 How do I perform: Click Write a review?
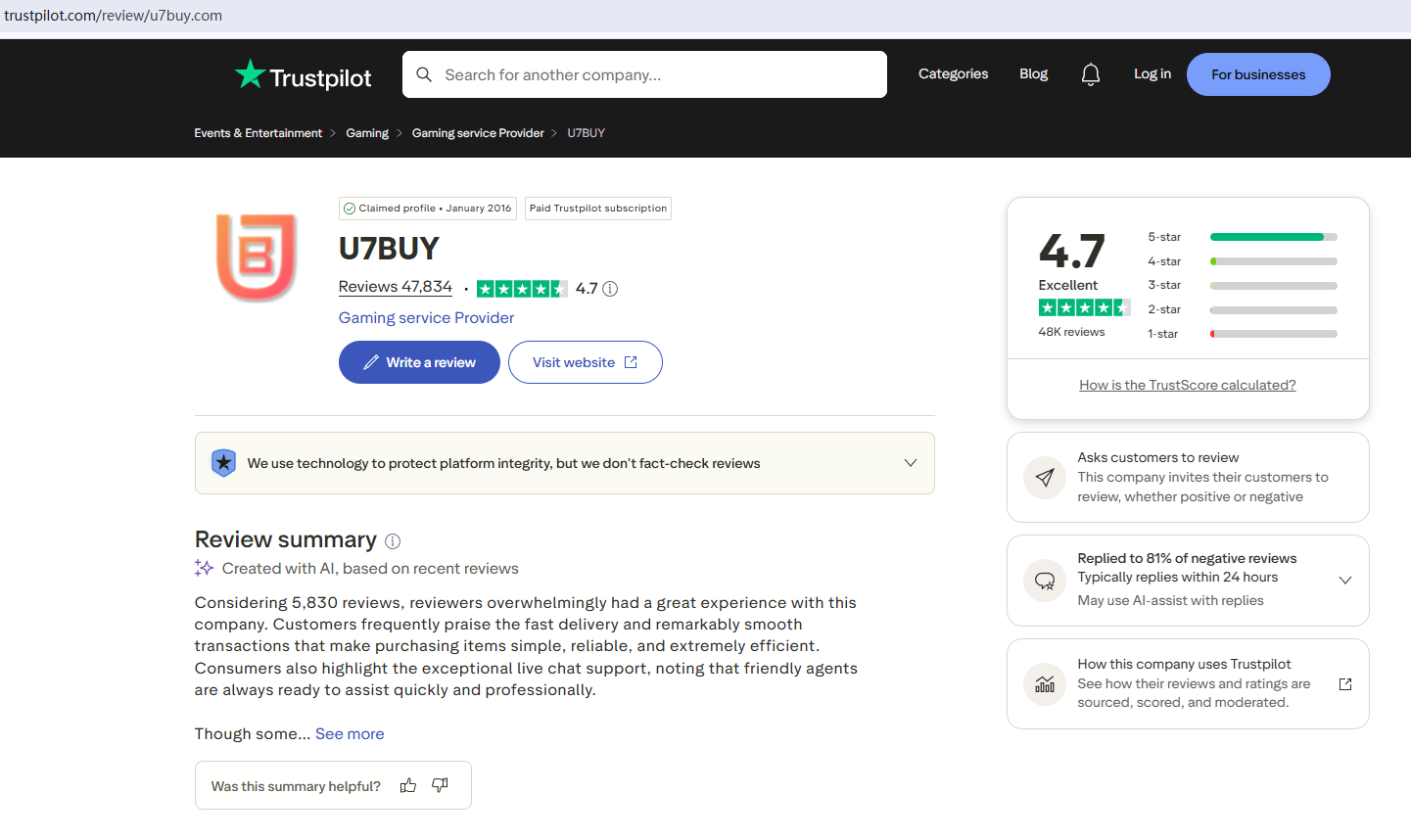(419, 362)
